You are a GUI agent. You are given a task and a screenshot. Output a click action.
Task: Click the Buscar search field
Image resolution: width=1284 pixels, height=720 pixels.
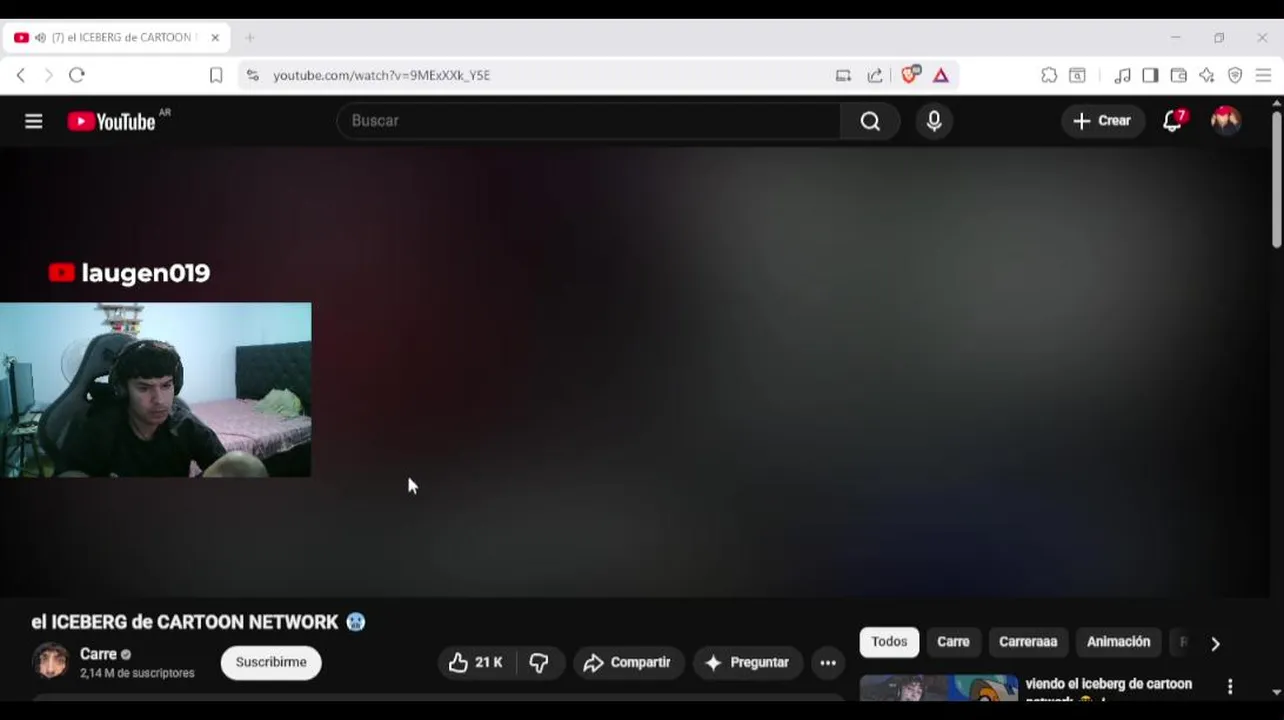coord(588,121)
